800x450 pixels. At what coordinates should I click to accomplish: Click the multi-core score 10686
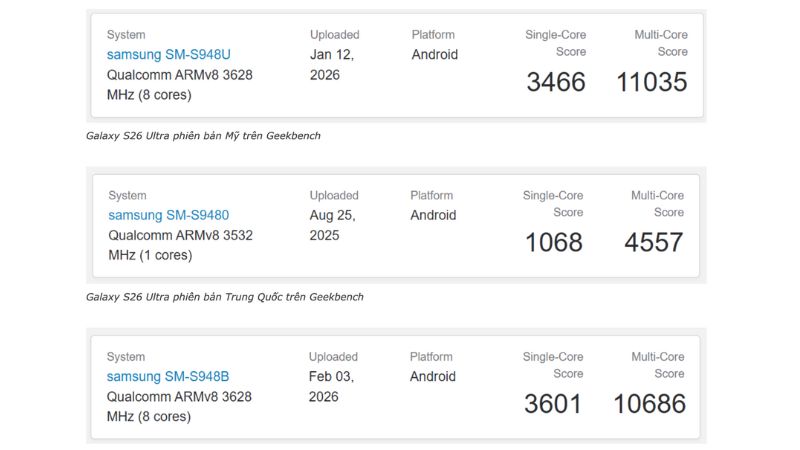649,404
